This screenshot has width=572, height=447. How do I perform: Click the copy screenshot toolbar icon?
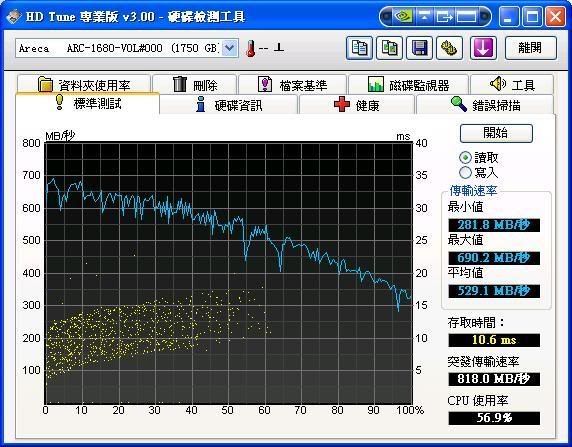[x=390, y=48]
